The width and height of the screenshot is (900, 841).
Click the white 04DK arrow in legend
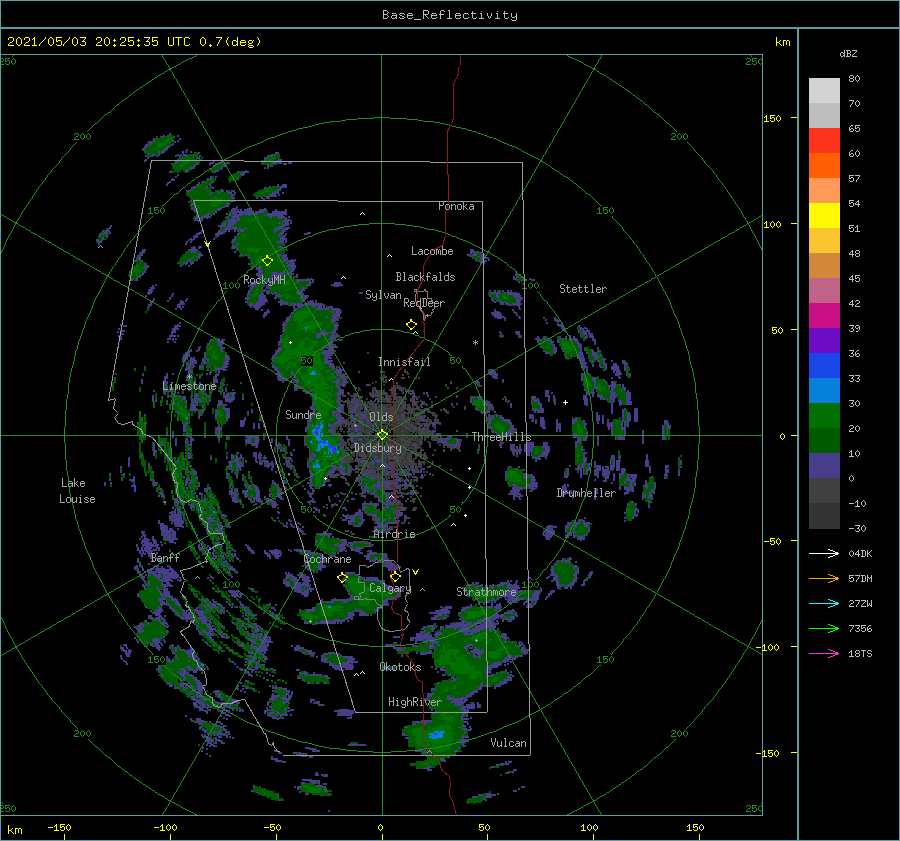[824, 553]
